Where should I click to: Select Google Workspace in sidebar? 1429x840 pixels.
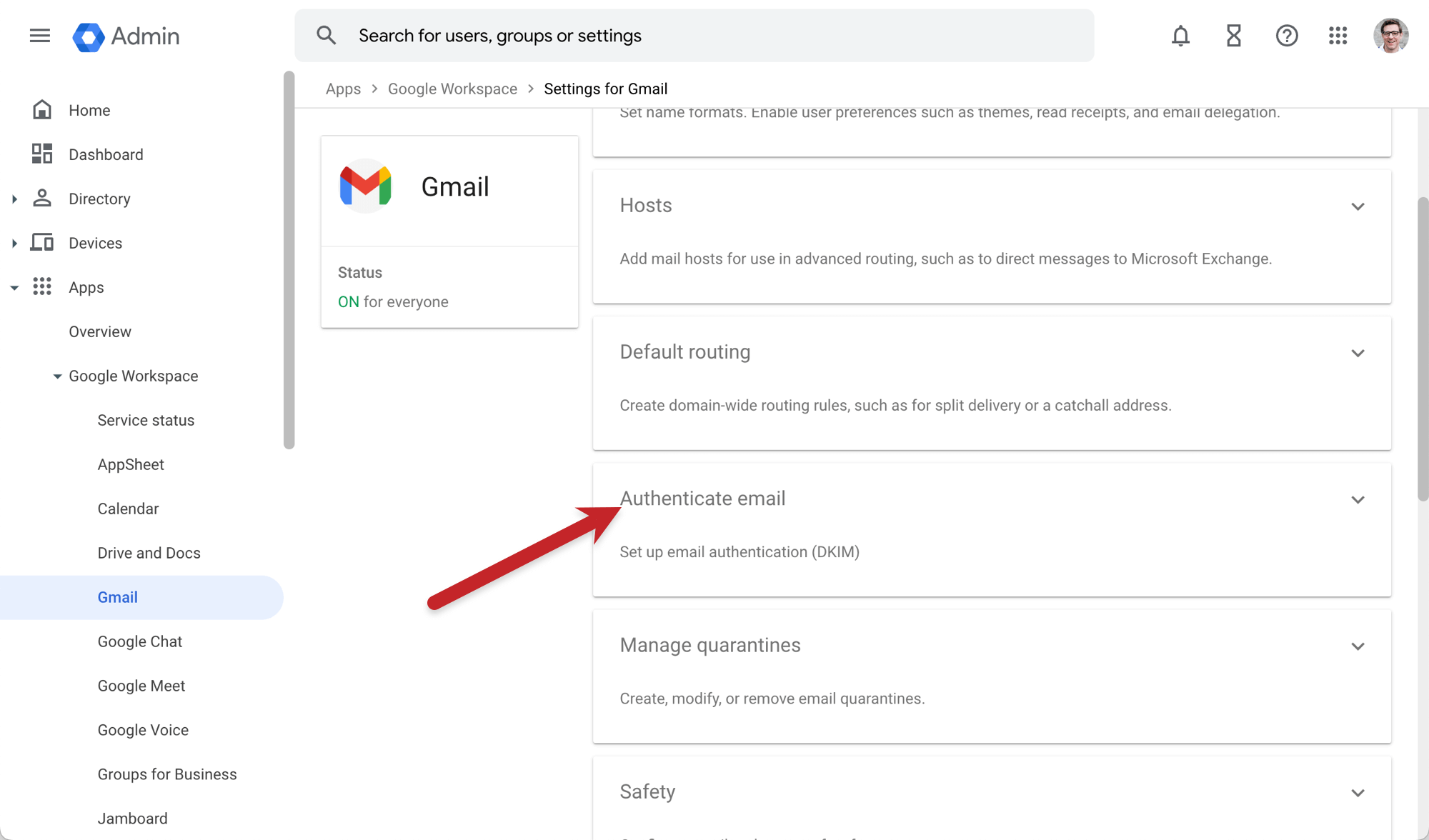(x=134, y=376)
